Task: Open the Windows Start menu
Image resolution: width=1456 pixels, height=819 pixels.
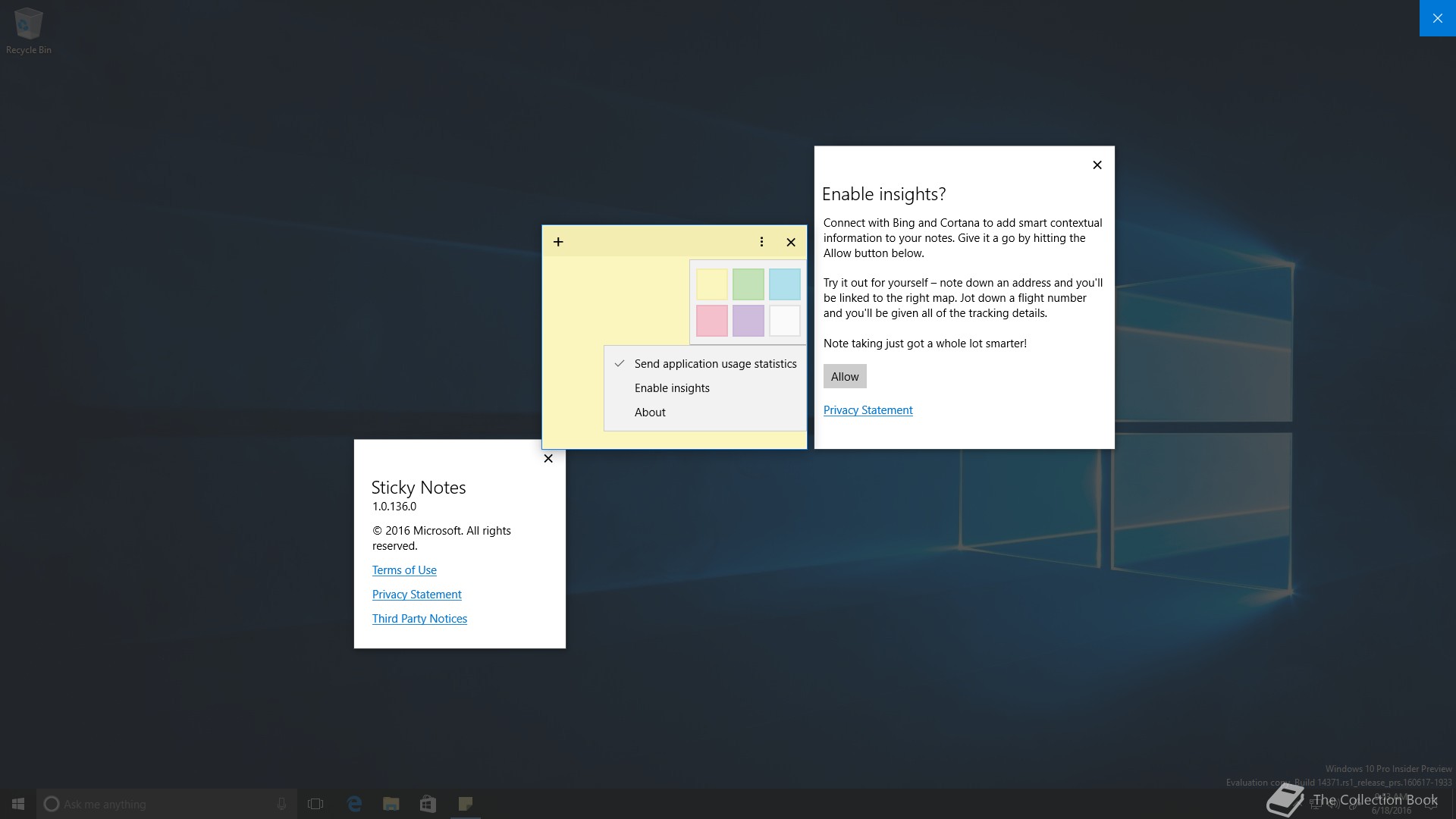Action: [18, 804]
